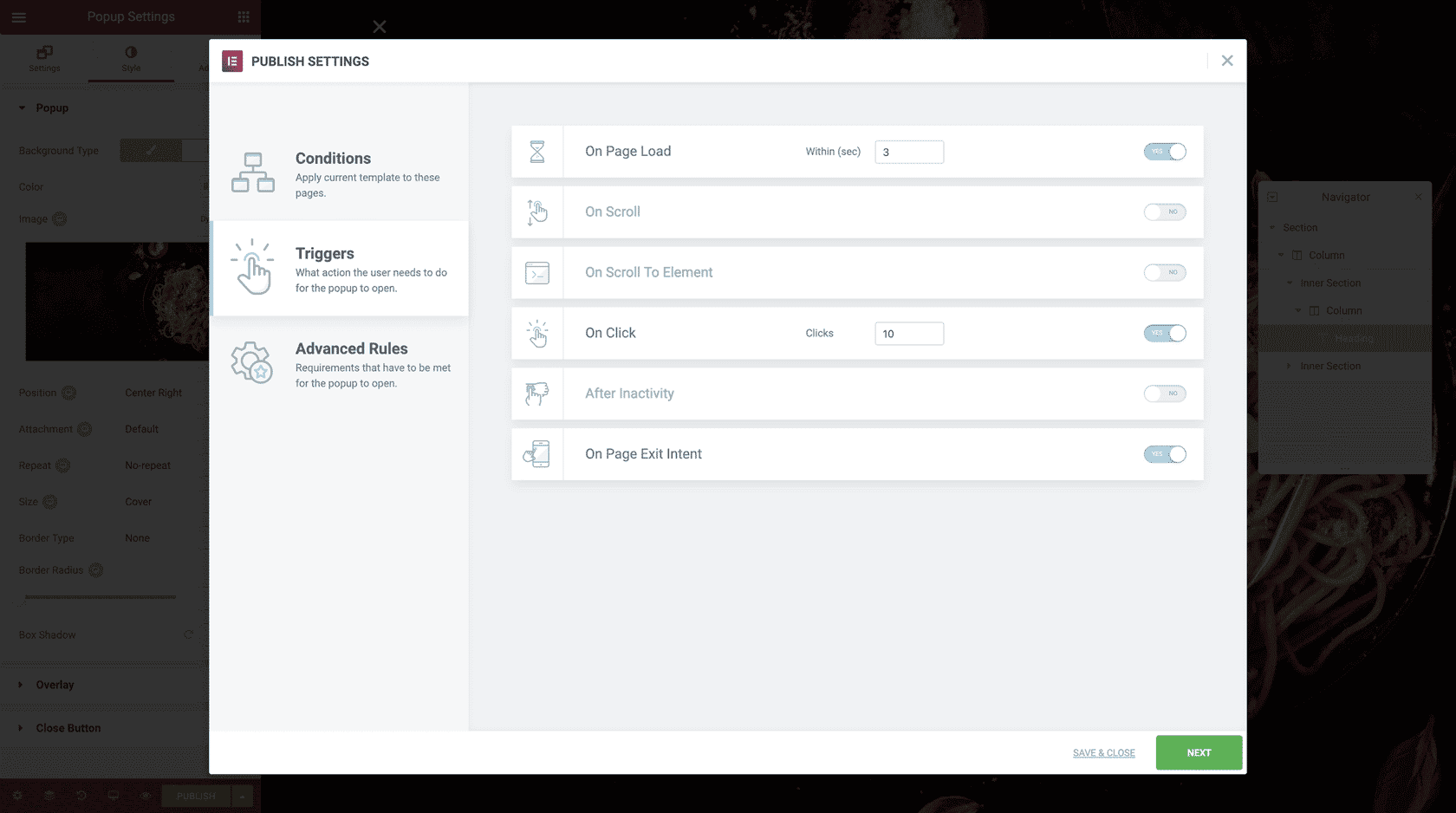Screen dimensions: 1456x813
Task: Click the On Page Exit Intent icon
Action: [x=537, y=454]
